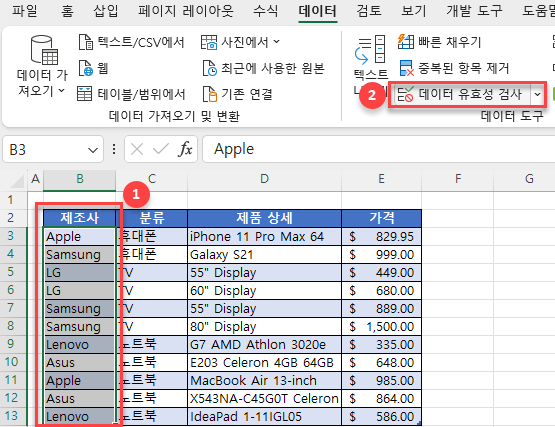Select the 데이터 tab
555x427 pixels.
point(317,11)
